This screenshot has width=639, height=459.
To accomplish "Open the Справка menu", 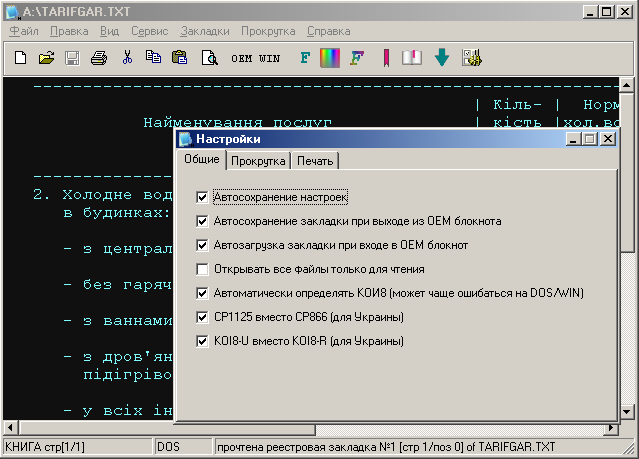I will pyautogui.click(x=328, y=31).
